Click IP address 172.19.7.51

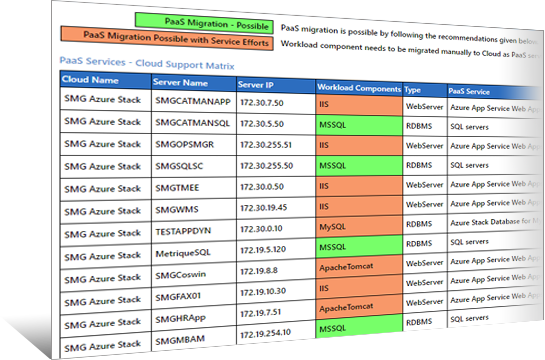260,312
